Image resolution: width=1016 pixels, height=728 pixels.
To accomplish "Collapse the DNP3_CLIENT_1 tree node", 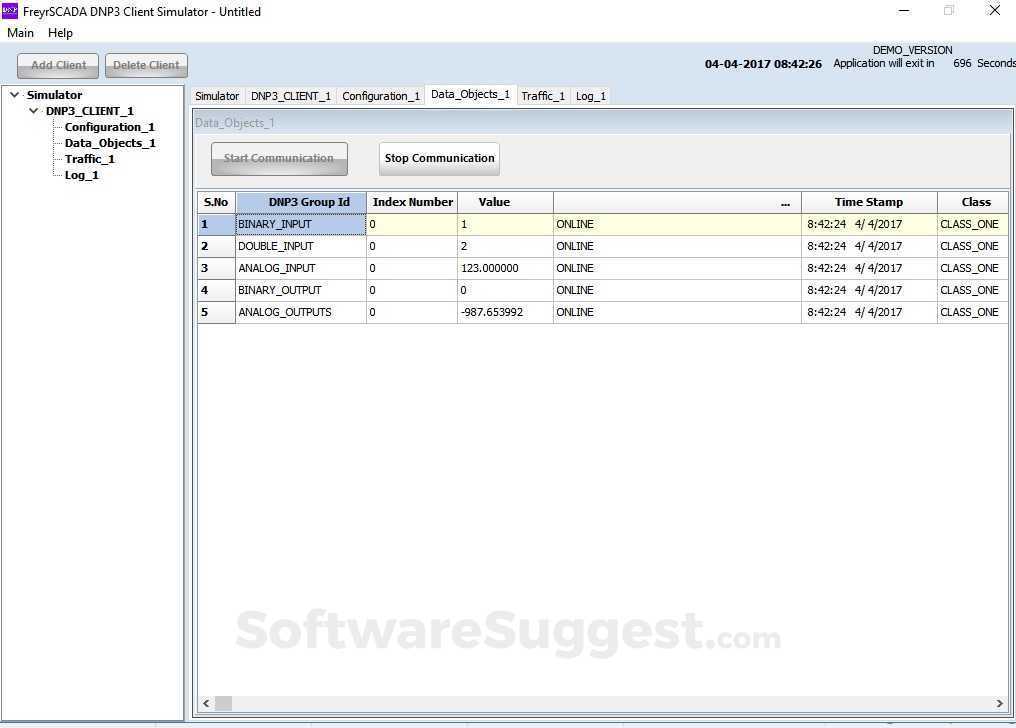I will [34, 110].
